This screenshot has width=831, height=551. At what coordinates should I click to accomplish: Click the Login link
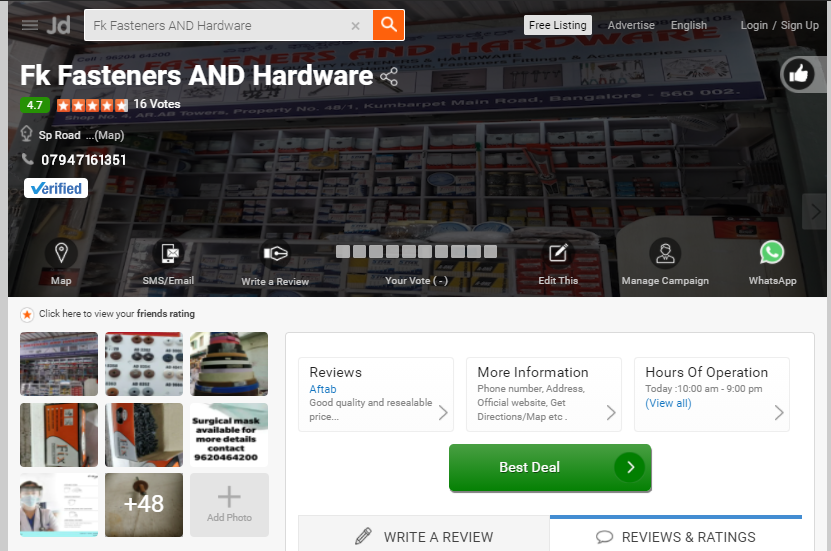(x=754, y=25)
